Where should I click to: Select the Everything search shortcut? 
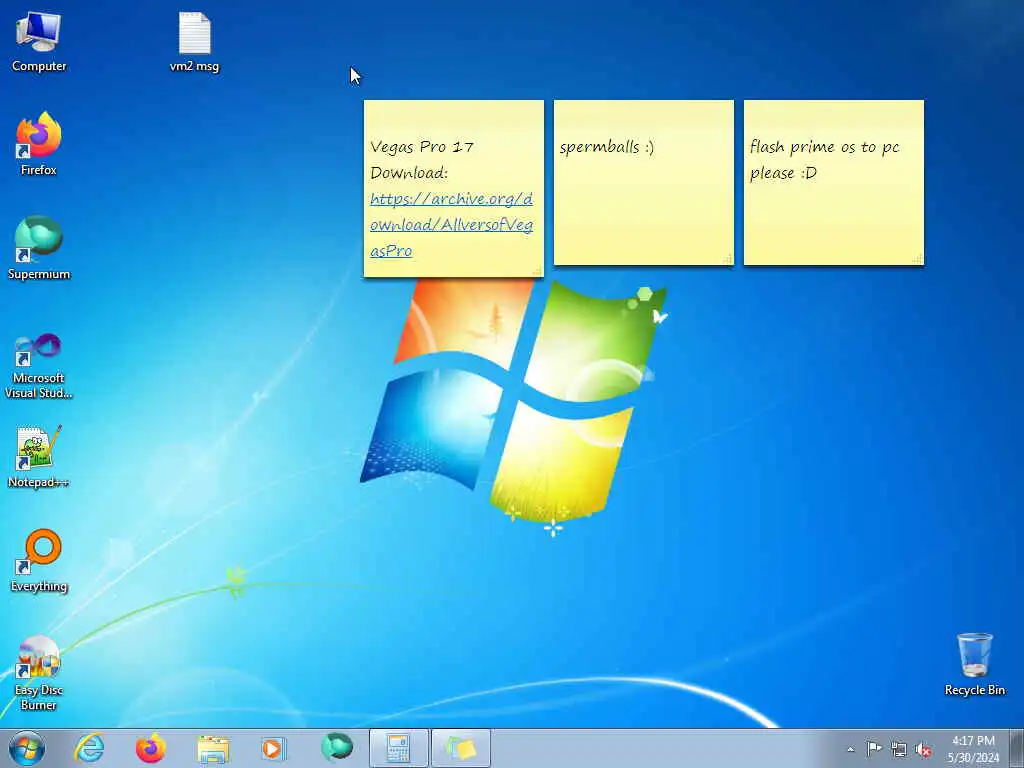click(x=39, y=560)
